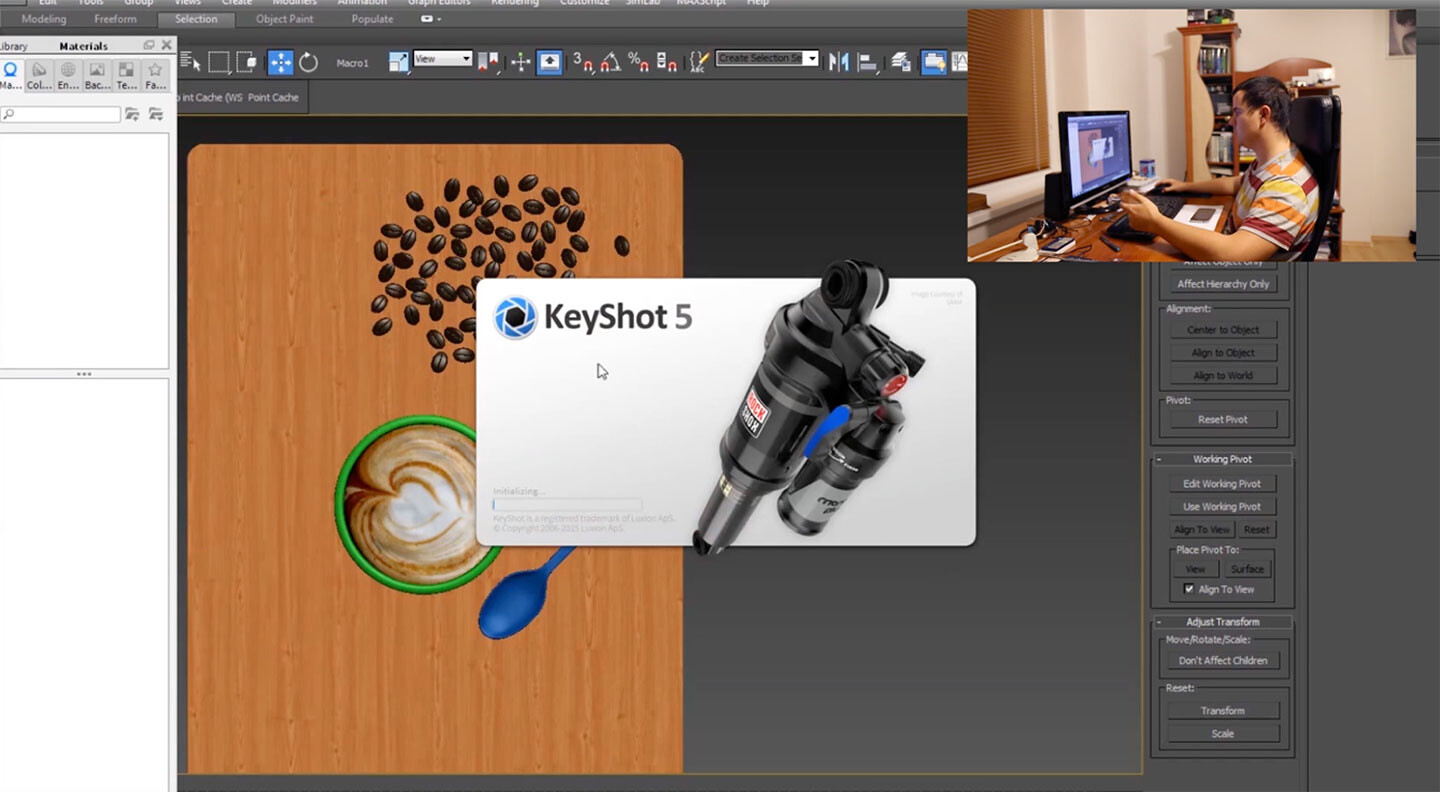Click Affect Hierarchy Only button
Screen dimensions: 1440x792
pyautogui.click(x=1223, y=284)
